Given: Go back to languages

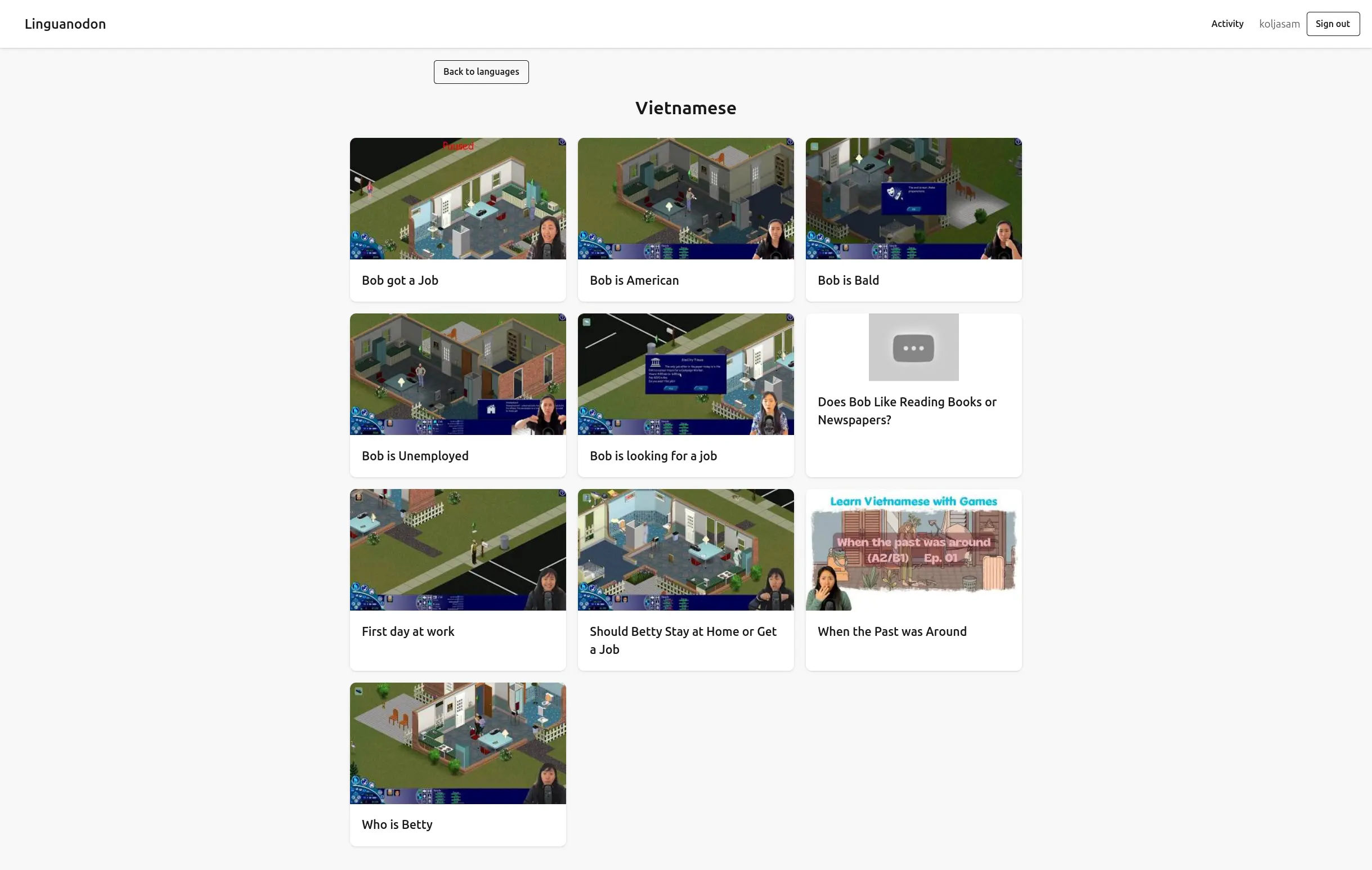Looking at the screenshot, I should [481, 72].
